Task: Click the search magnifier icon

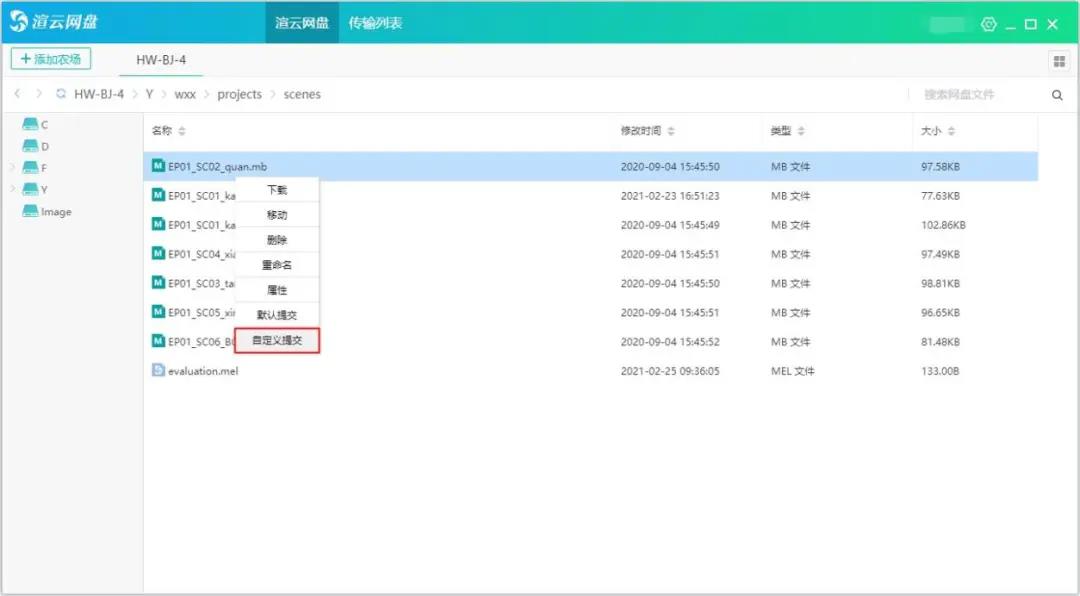Action: (1057, 95)
